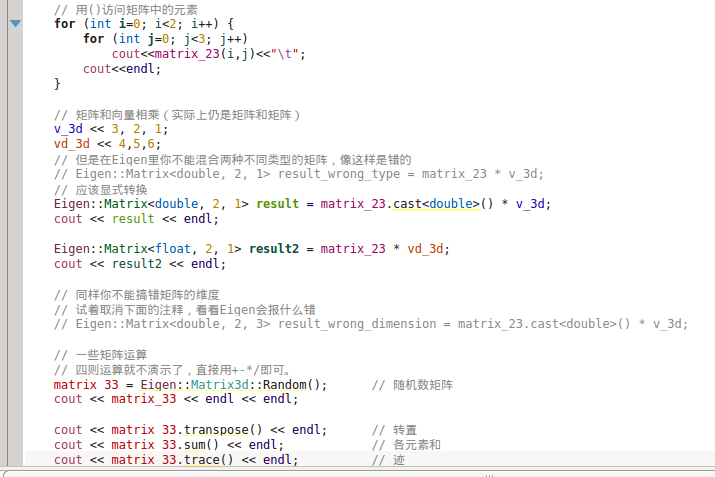Click the commented 'result_wrong_type' line
Screen dimensions: 715x477
point(299,174)
